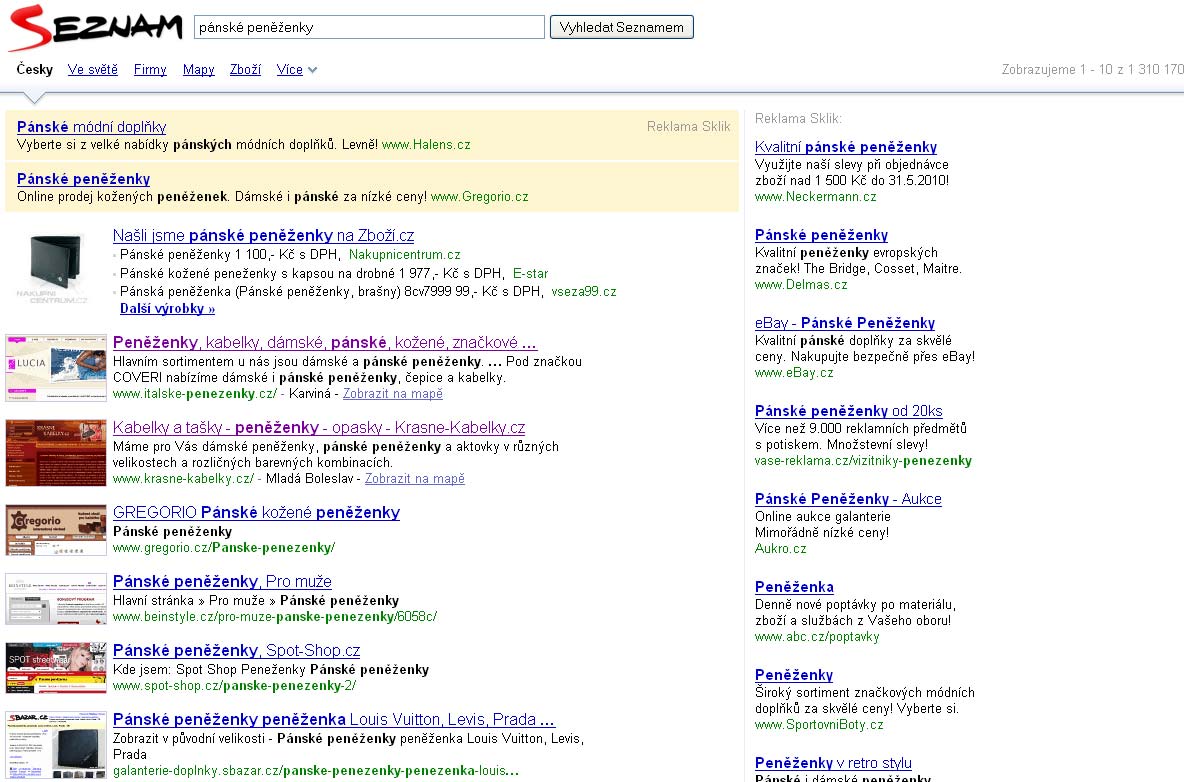
Task: Click the beinstyle.cz site thumbnail
Action: (56, 599)
